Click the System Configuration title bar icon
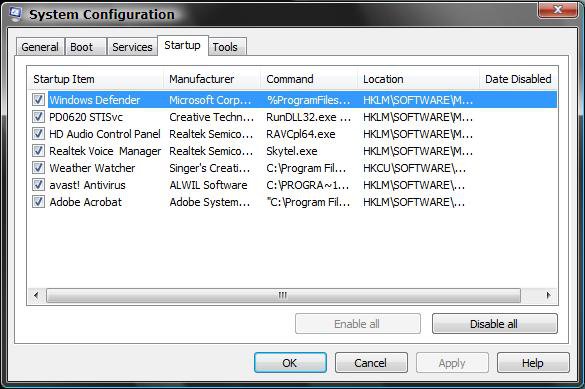Screen dimensions: 585x389 tap(16, 13)
